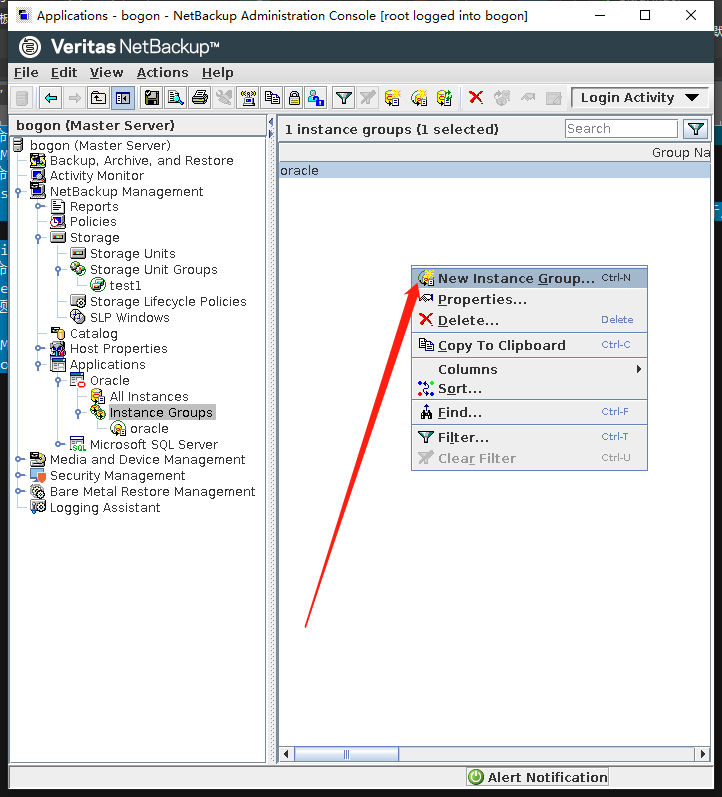This screenshot has height=797, width=722.
Task: Open the Actions menu
Action: (162, 73)
